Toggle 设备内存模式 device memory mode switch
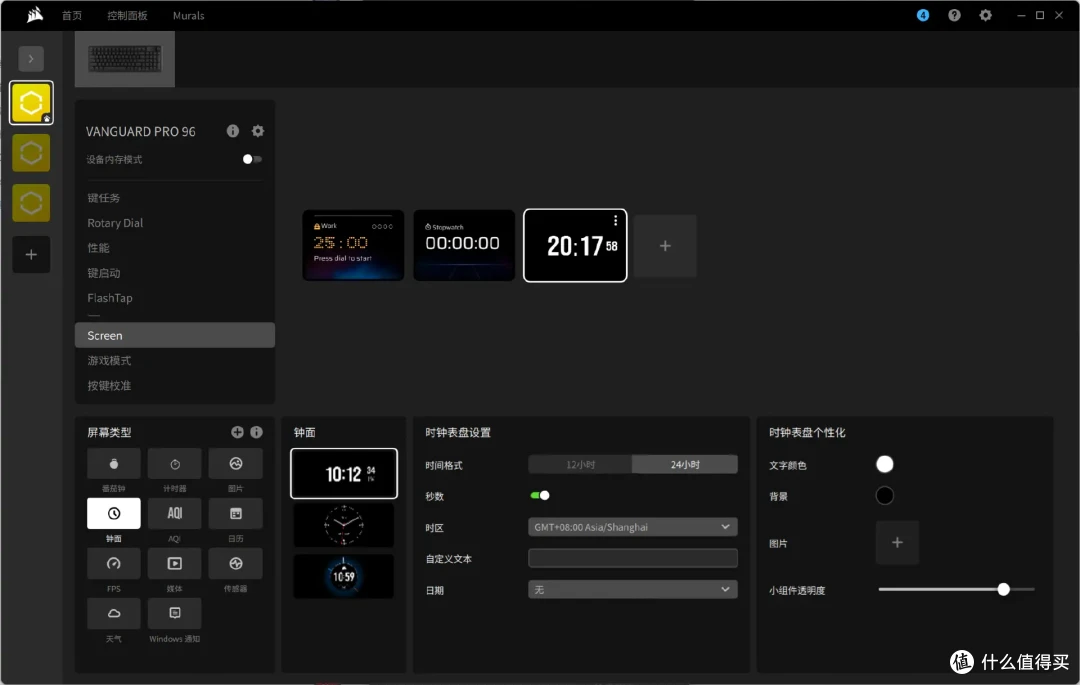The width and height of the screenshot is (1080, 685). (252, 159)
